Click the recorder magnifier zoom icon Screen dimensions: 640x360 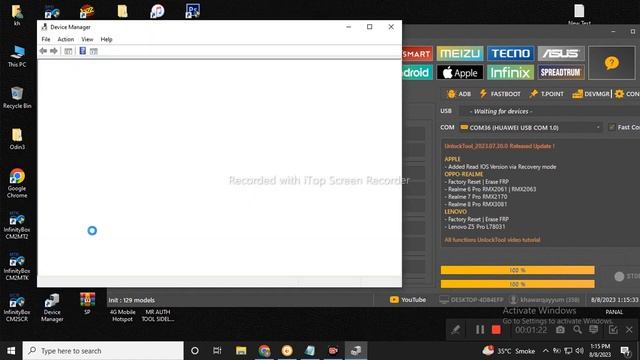(577, 330)
